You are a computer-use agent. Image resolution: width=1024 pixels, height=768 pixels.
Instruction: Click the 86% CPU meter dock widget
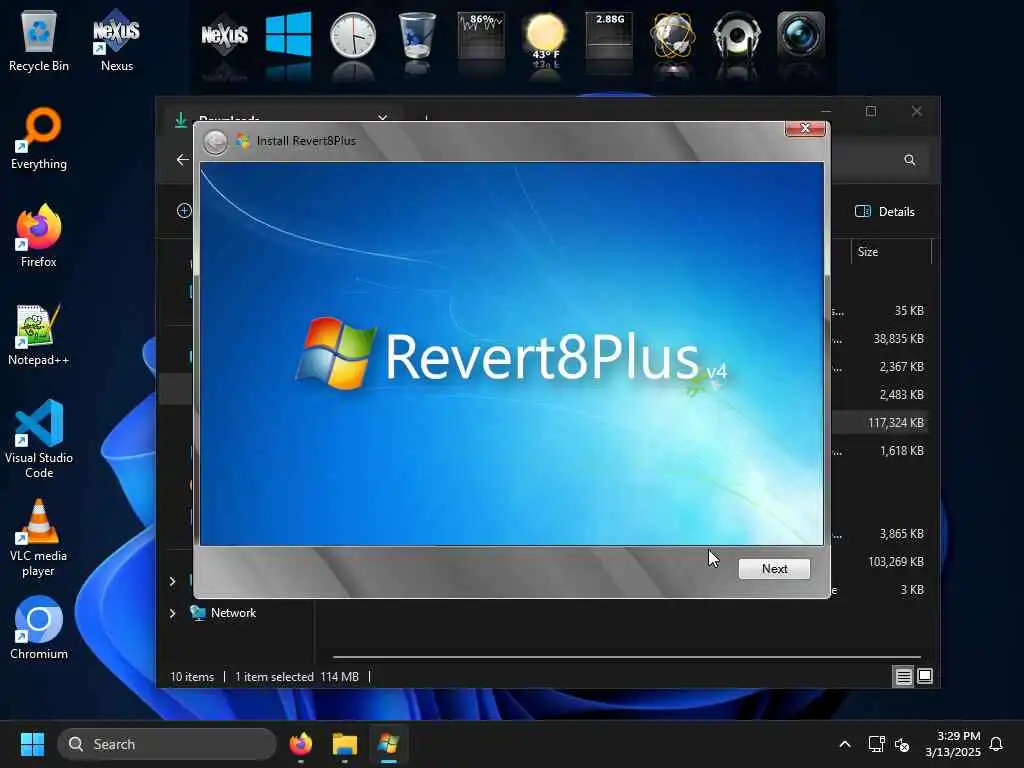click(481, 35)
